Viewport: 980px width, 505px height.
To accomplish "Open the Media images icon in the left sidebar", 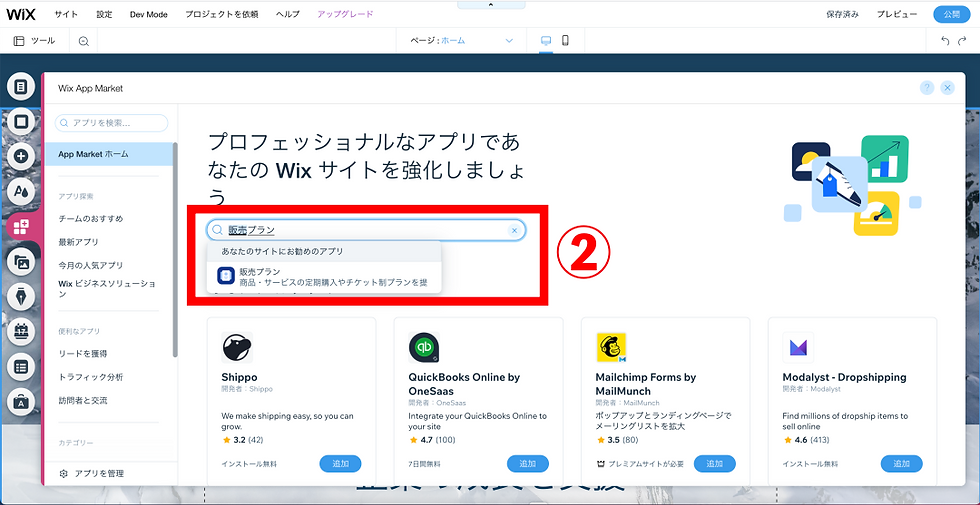I will pos(21,262).
